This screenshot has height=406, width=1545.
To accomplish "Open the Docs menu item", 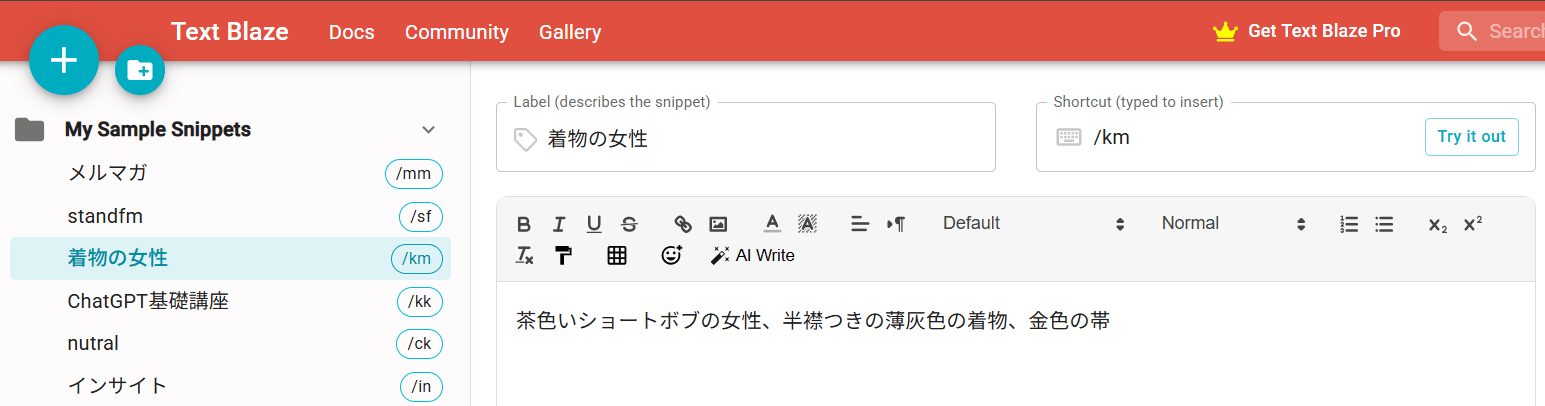I will click(352, 32).
